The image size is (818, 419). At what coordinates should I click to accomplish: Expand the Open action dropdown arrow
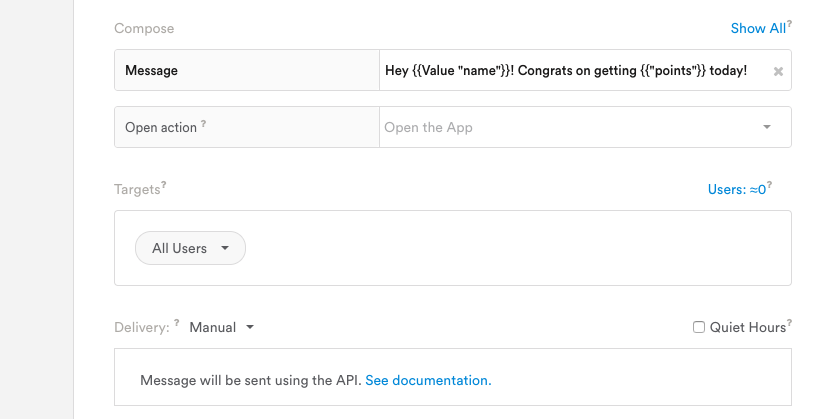(x=767, y=127)
